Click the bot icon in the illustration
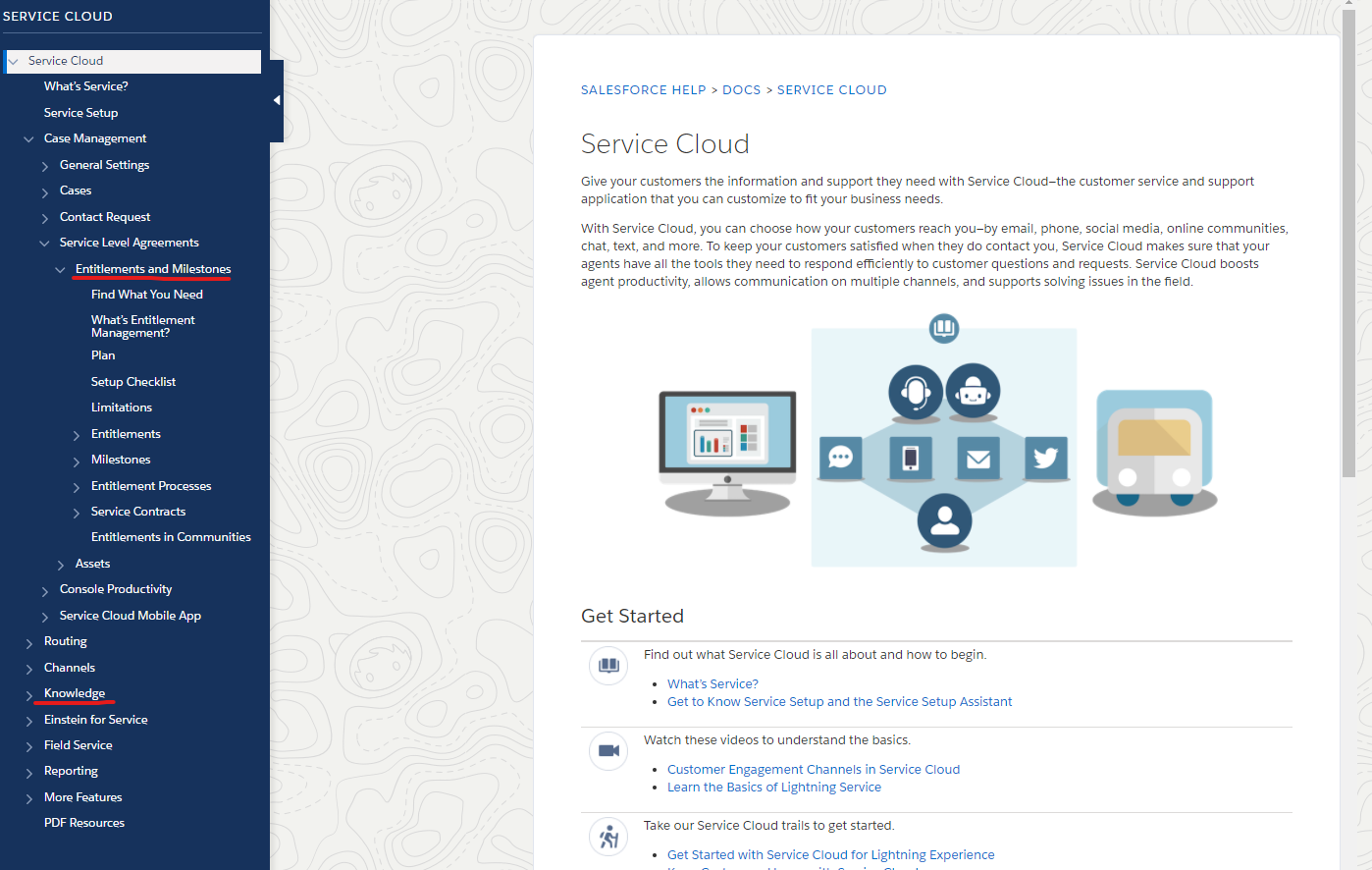This screenshot has width=1372, height=870. coord(973,392)
